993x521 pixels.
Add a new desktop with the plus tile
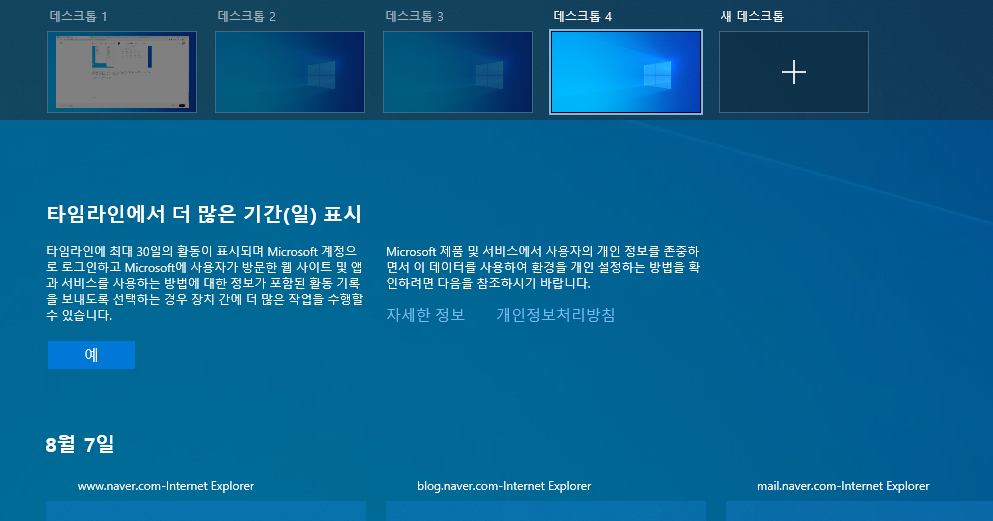(794, 72)
